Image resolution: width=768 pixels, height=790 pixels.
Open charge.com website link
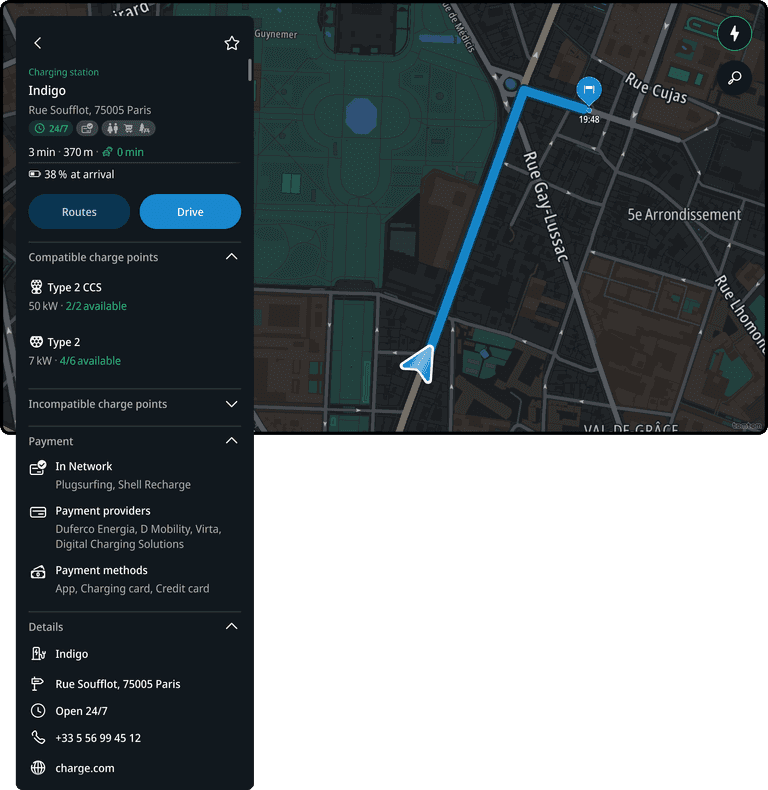click(x=85, y=768)
